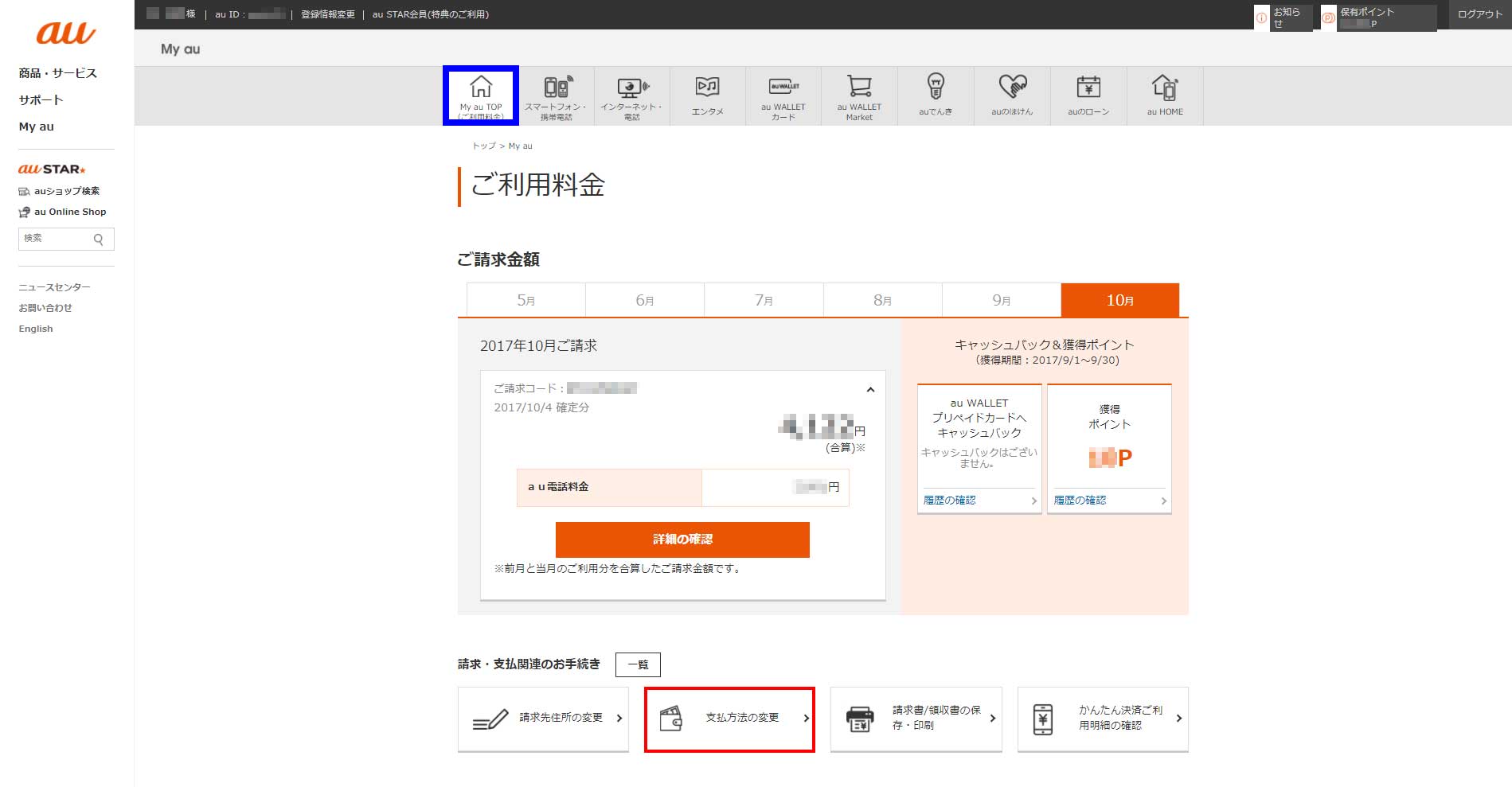The width and height of the screenshot is (1512, 787).
Task: Open the Entertainment (エンタメ) section
Action: pos(708,95)
